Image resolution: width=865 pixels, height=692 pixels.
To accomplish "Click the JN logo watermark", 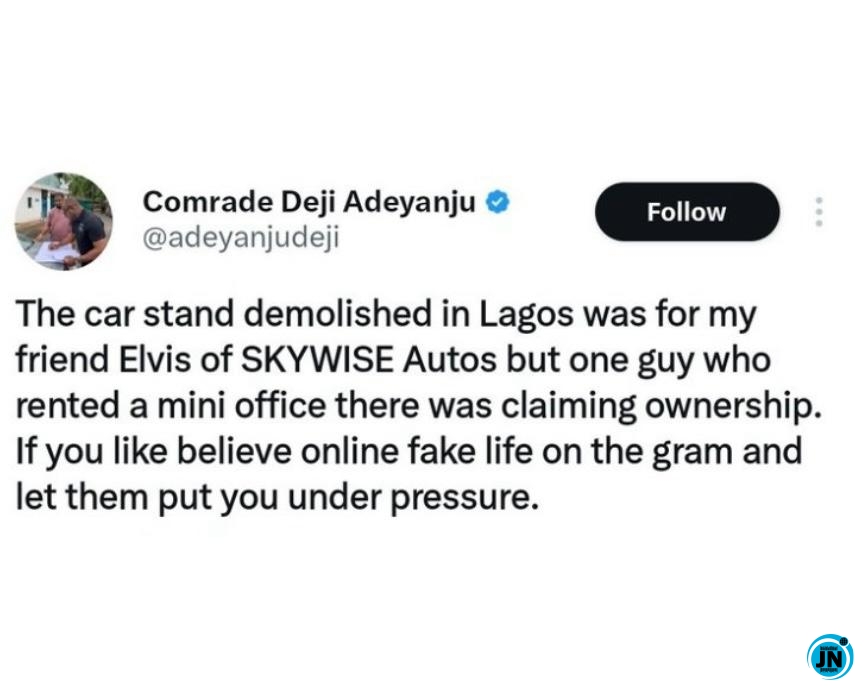I will 830,657.
